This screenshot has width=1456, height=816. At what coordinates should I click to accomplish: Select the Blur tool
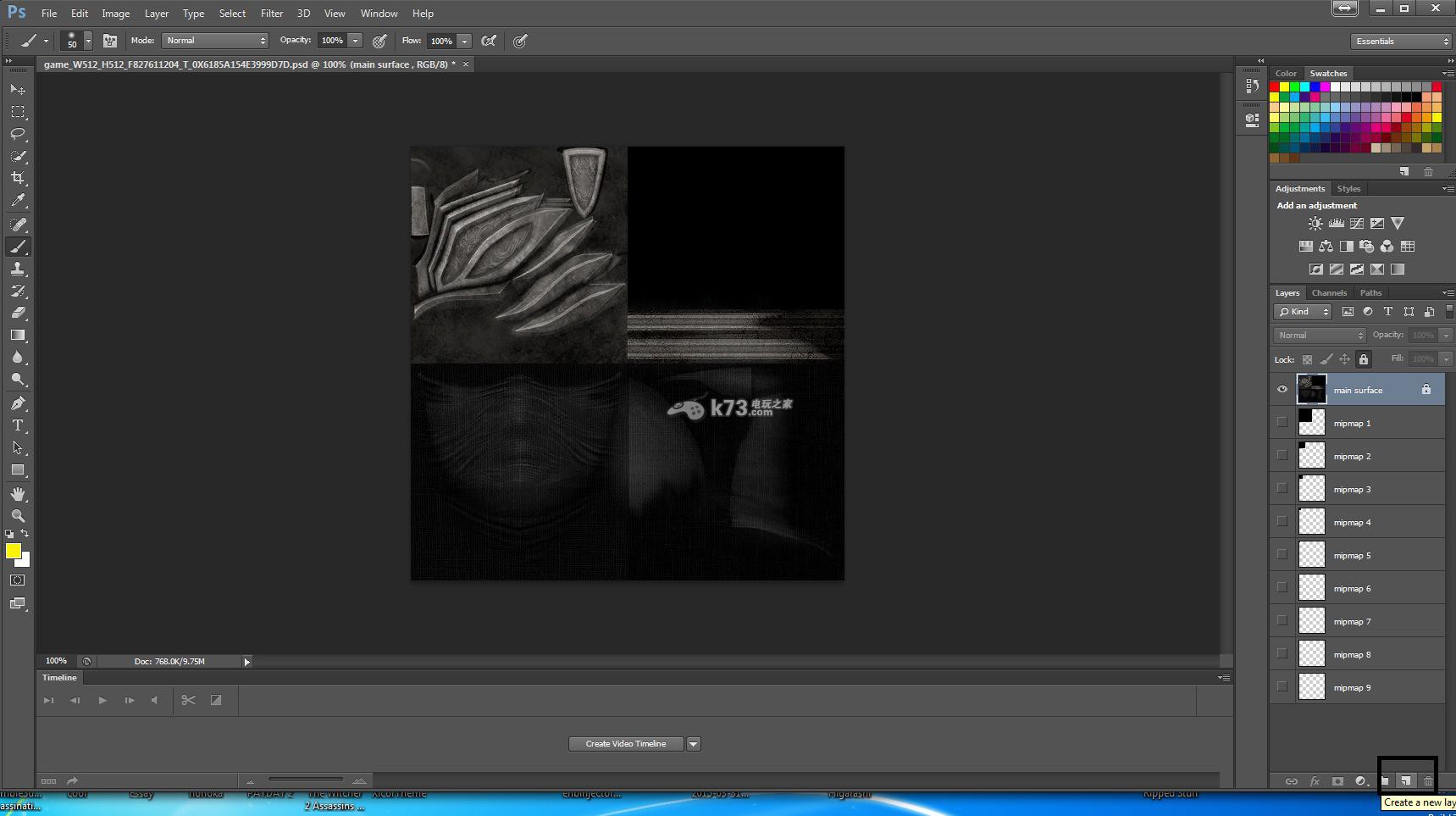18,358
